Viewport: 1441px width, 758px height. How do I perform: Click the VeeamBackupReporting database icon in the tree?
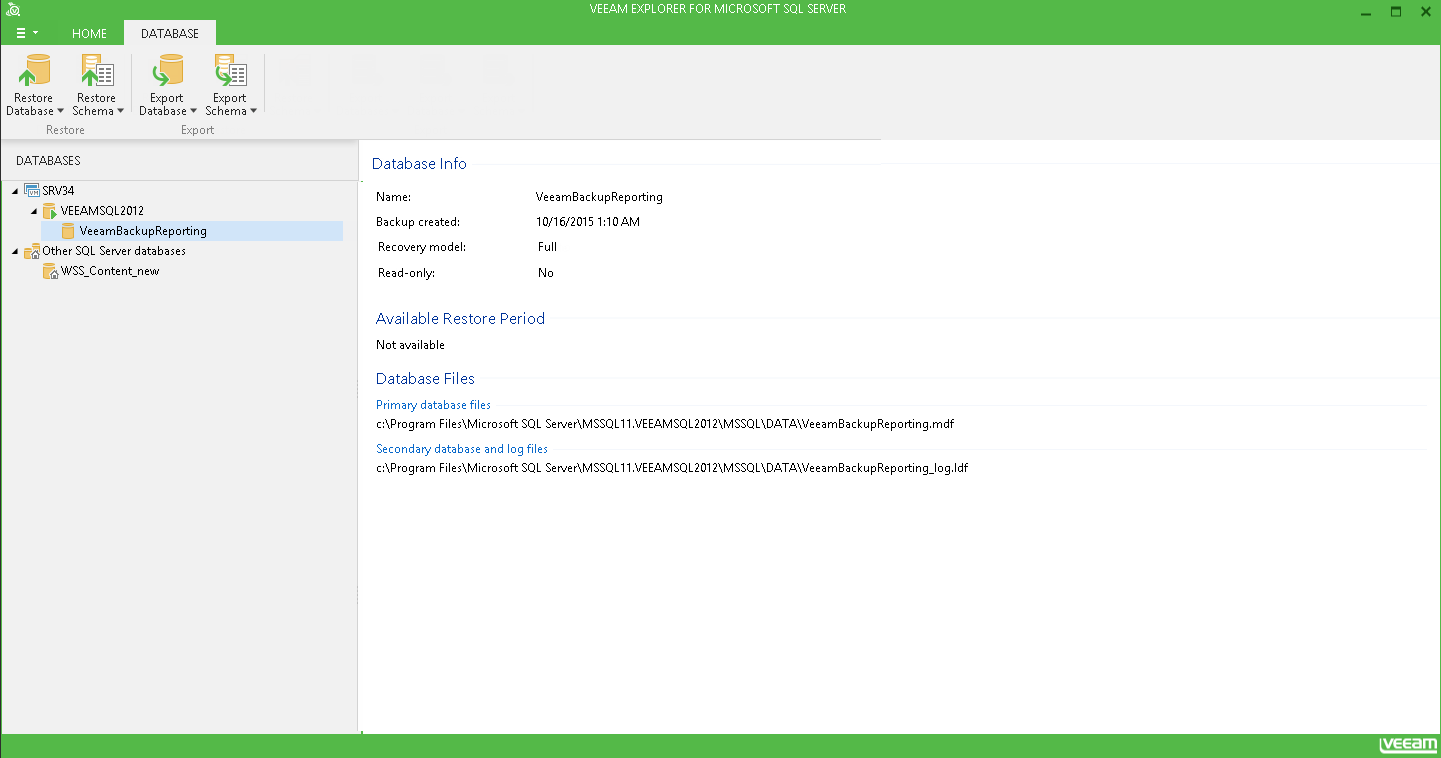click(68, 231)
